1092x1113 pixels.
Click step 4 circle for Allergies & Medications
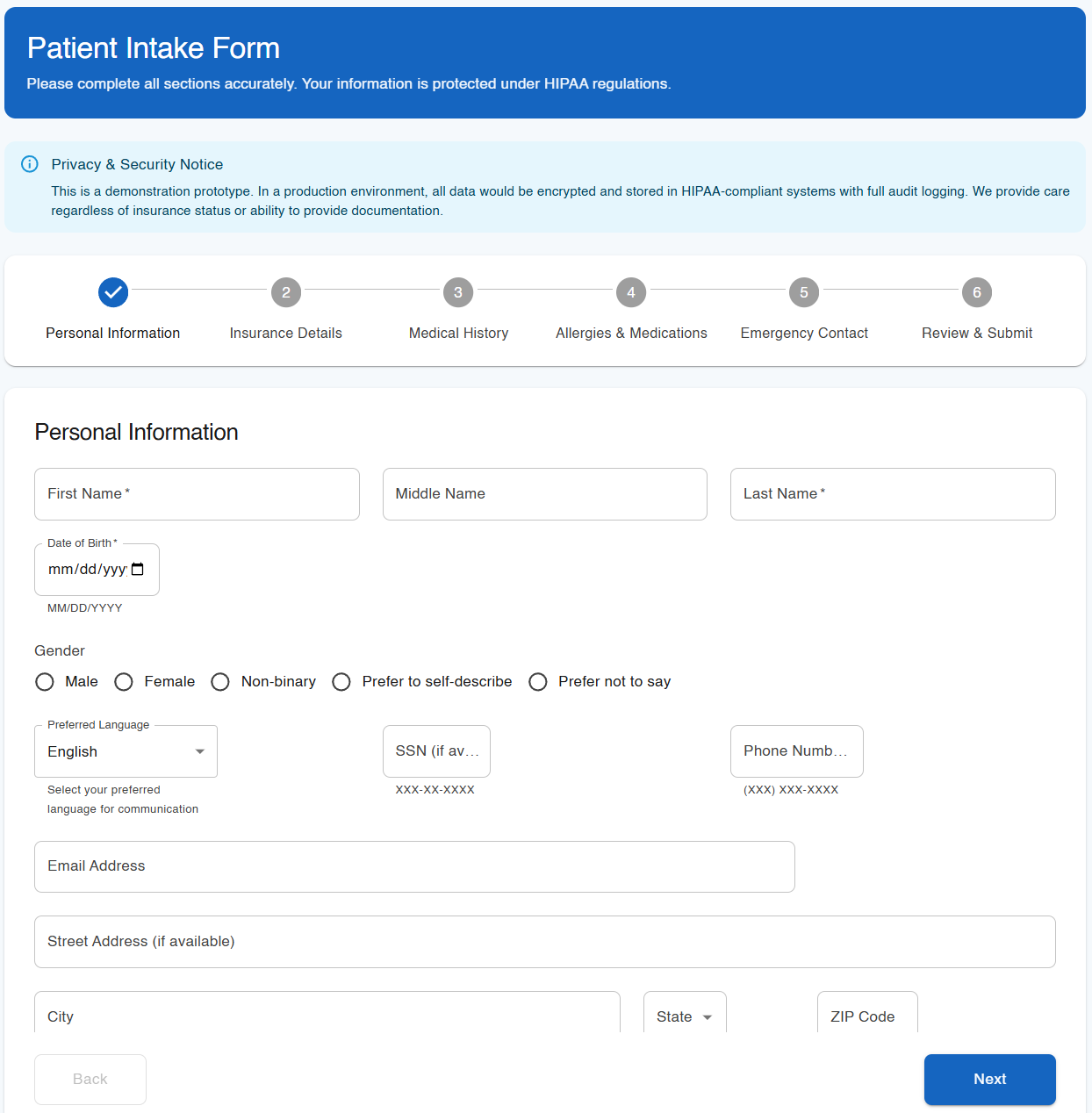[630, 292]
